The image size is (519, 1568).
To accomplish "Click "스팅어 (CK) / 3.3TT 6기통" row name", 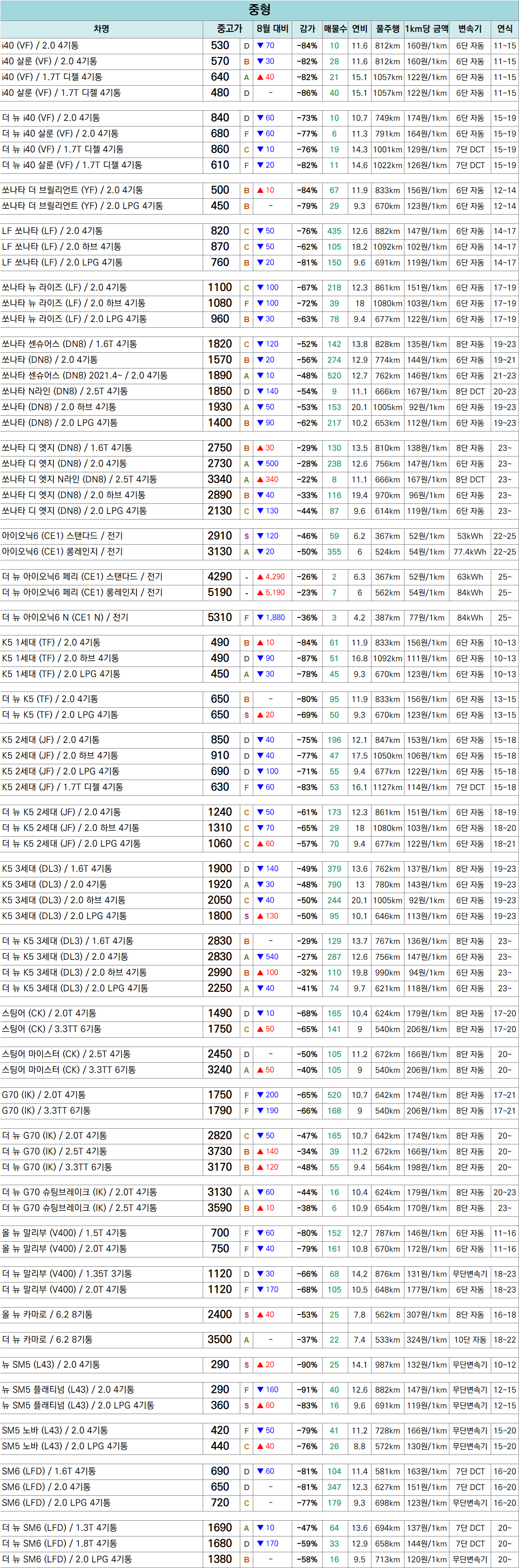I will pyautogui.click(x=51, y=1029).
